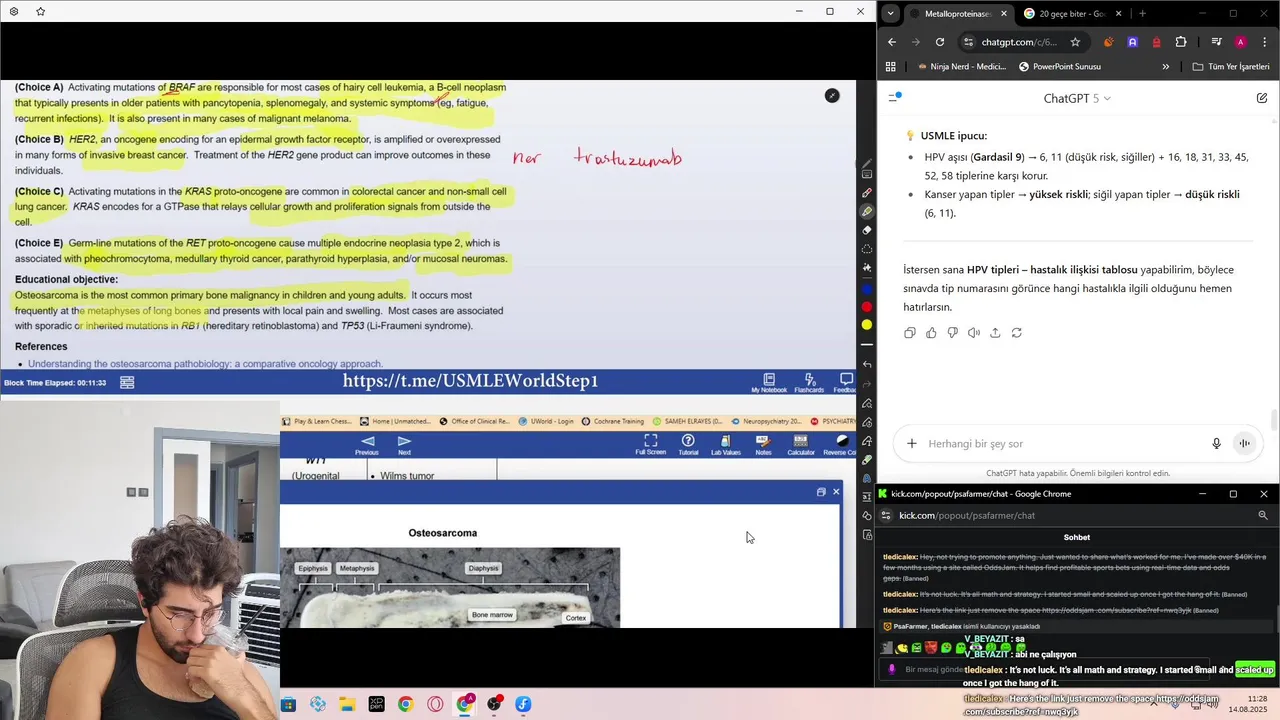Open the Chrome tab search dropdown
This screenshot has width=1280, height=720.
click(x=890, y=14)
